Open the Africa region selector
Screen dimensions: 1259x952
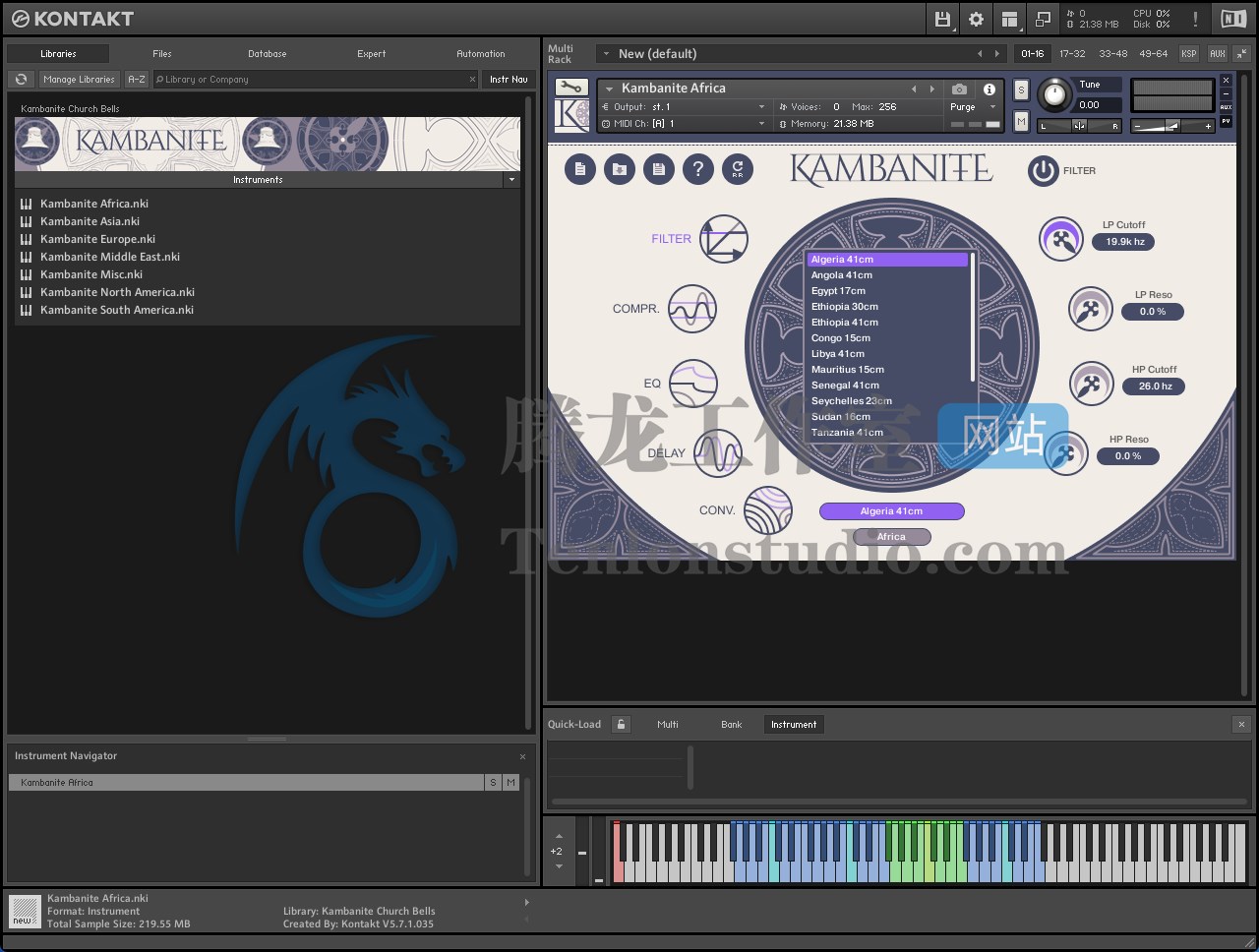[891, 537]
